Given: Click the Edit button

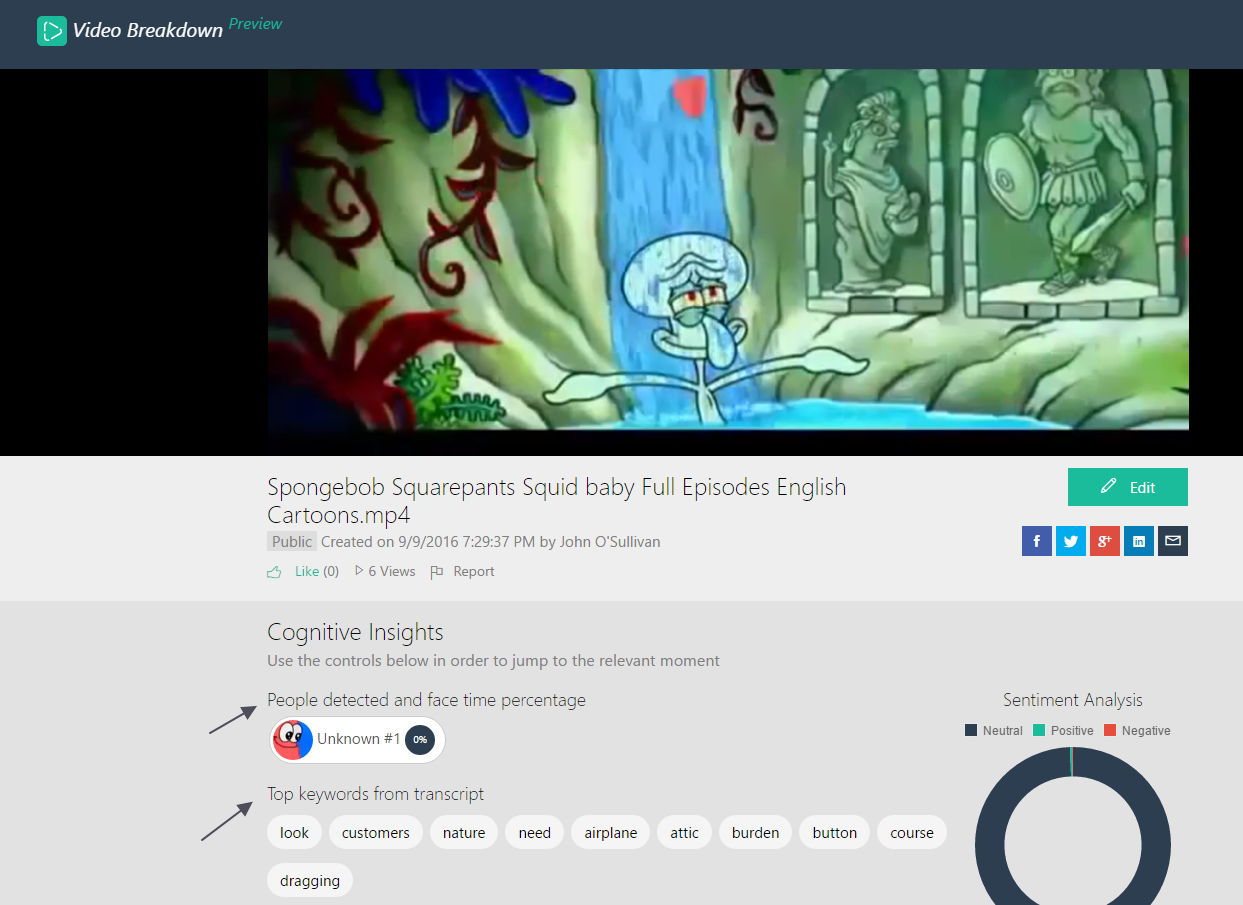Looking at the screenshot, I should coord(1128,487).
